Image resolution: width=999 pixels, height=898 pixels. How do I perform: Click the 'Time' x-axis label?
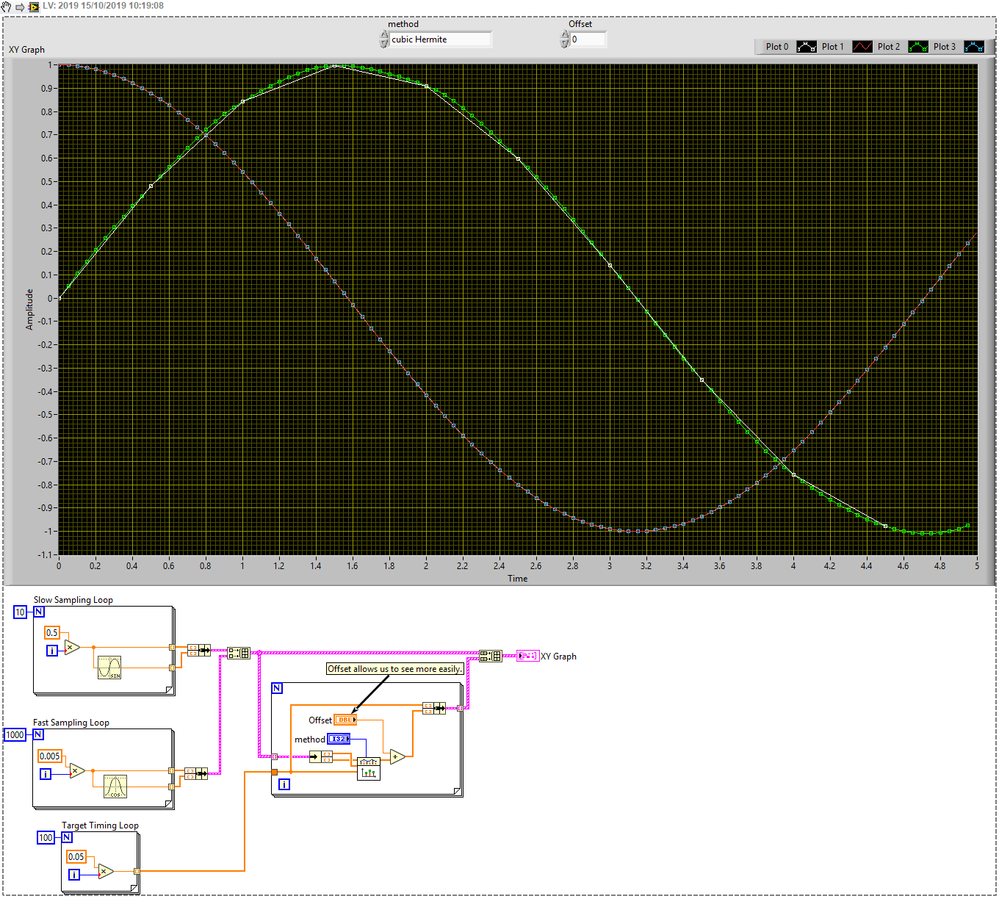pyautogui.click(x=517, y=579)
